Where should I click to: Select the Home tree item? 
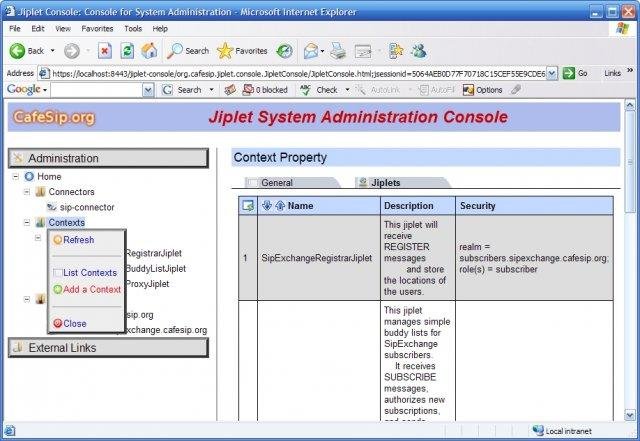pos(49,176)
